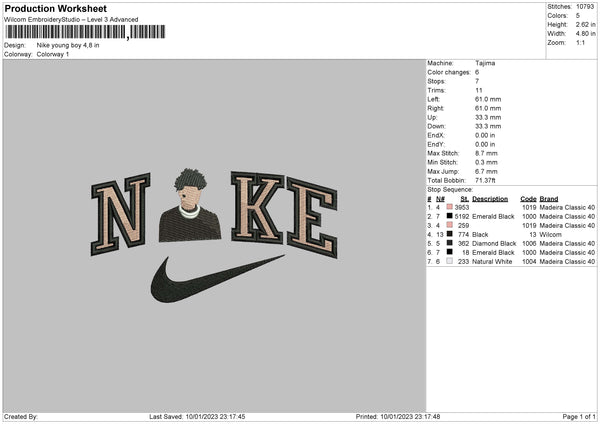The width and height of the screenshot is (600, 424).
Task: Click the Nike embroidery design preview
Action: click(x=215, y=236)
